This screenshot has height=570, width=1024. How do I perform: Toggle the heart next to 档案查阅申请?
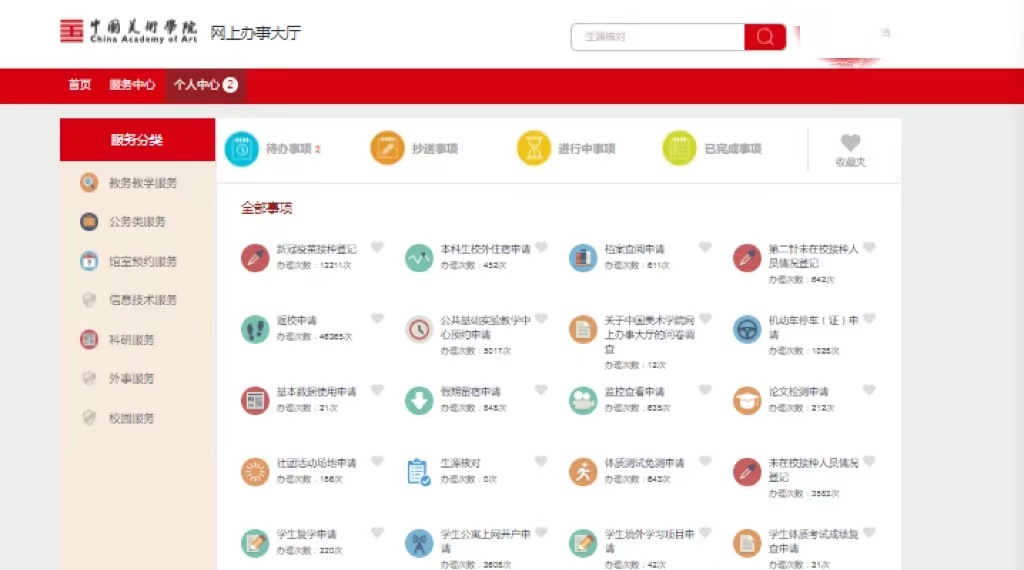(x=705, y=247)
